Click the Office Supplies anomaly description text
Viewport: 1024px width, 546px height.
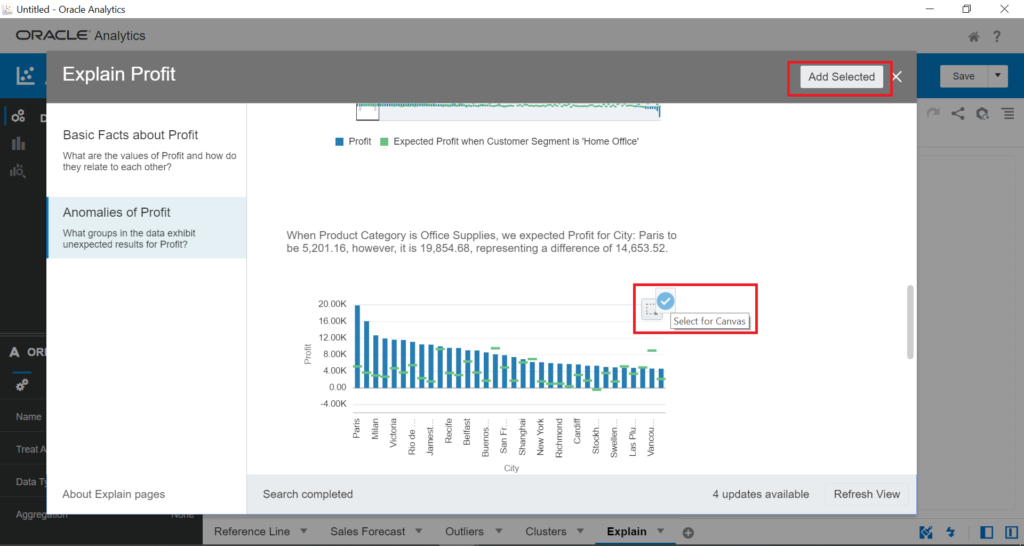point(481,242)
